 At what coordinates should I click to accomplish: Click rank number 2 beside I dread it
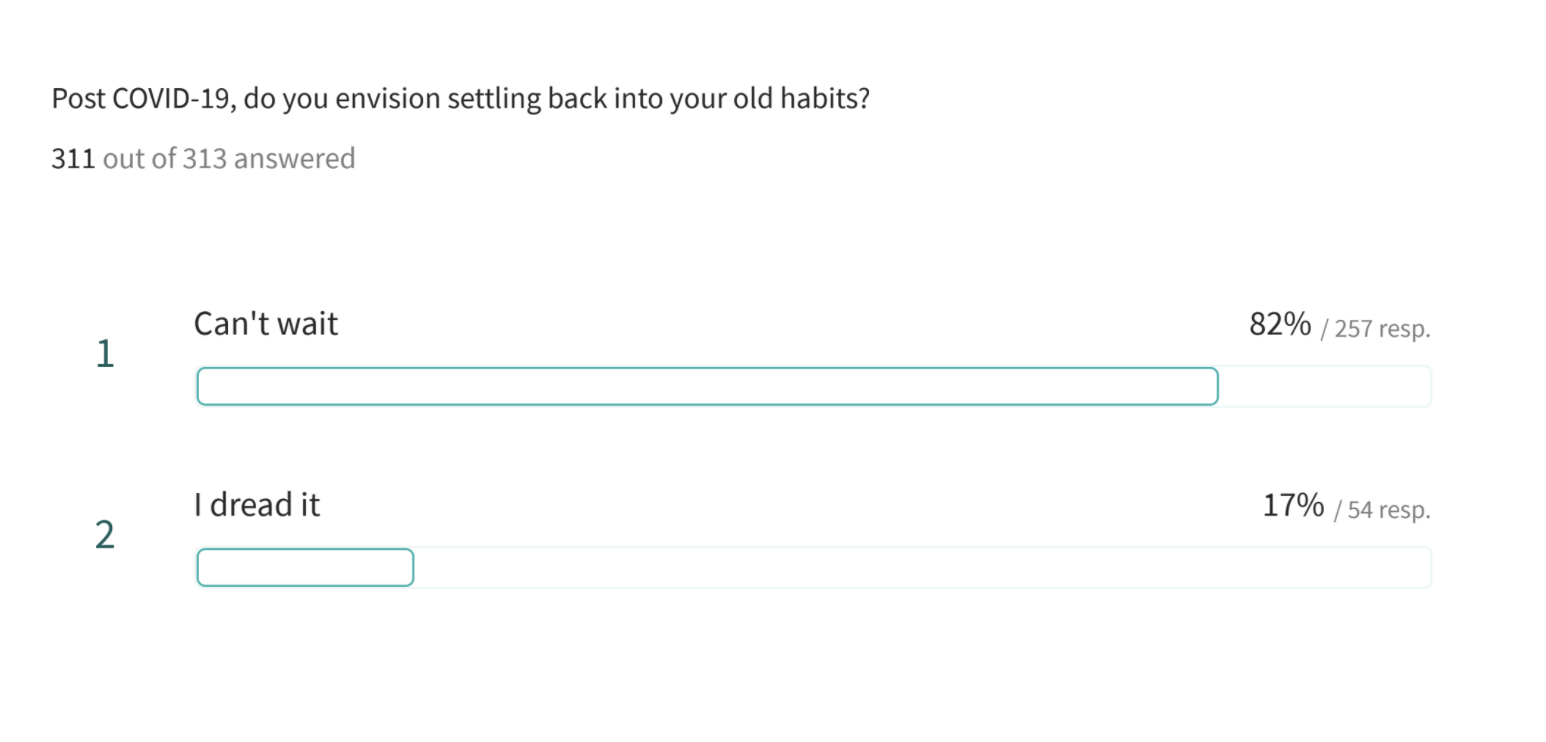(x=105, y=535)
